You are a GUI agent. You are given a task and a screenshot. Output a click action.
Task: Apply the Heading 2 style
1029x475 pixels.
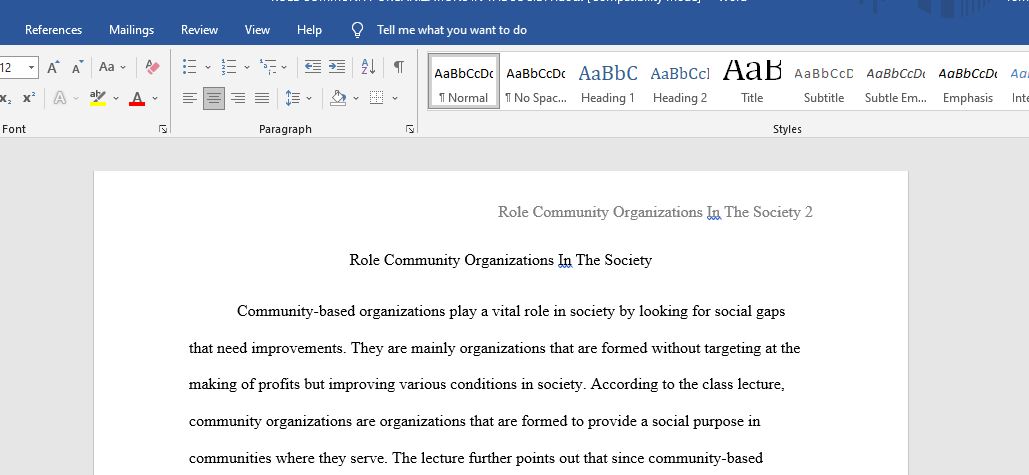tap(680, 81)
